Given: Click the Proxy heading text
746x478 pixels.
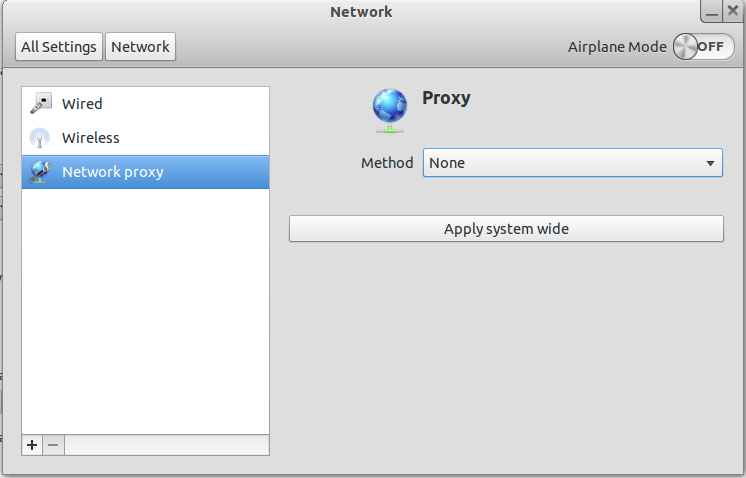Looking at the screenshot, I should [x=446, y=98].
